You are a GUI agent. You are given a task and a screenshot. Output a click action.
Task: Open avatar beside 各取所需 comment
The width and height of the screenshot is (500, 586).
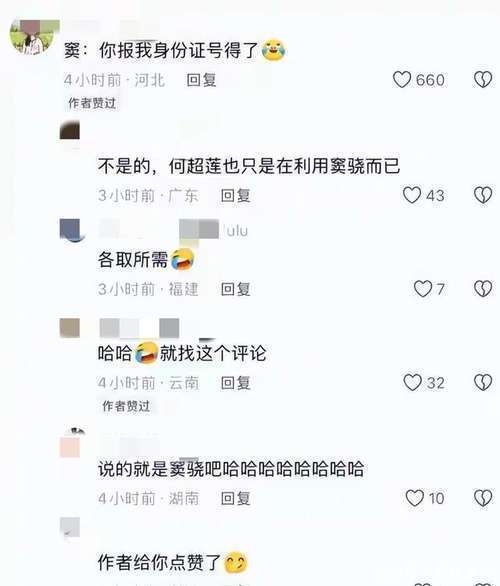coord(70,230)
